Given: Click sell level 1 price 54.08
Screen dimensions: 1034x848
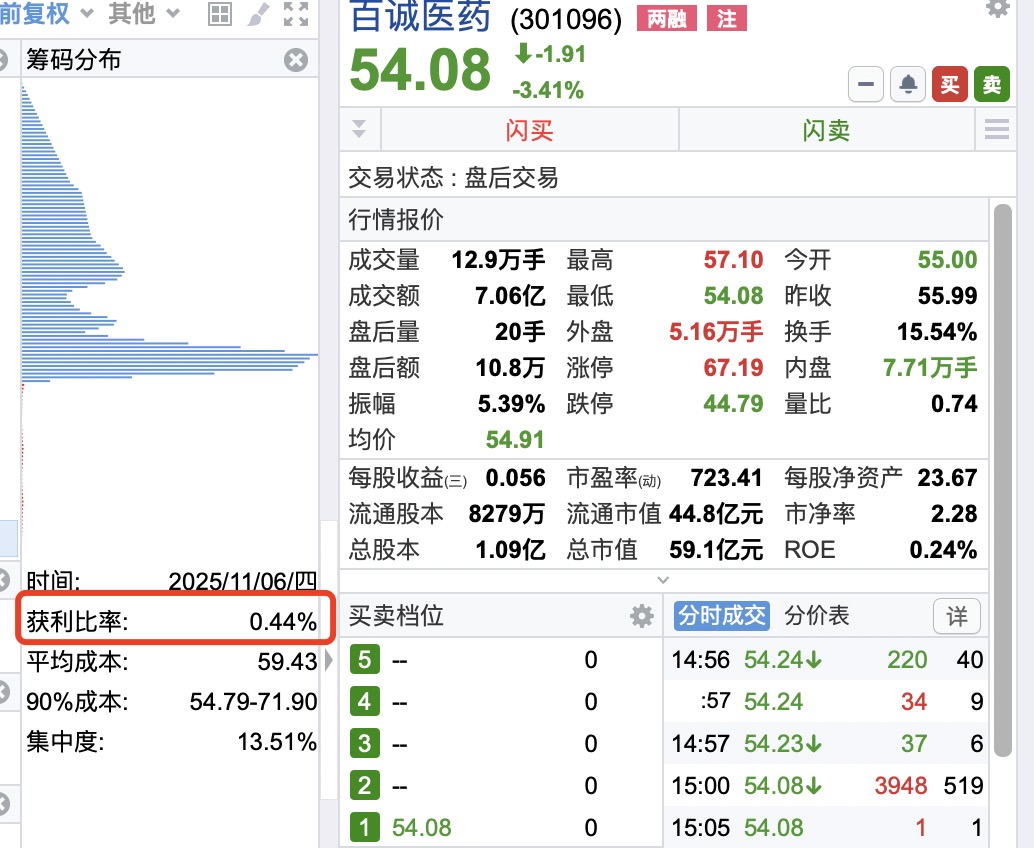Looking at the screenshot, I should pyautogui.click(x=421, y=828).
